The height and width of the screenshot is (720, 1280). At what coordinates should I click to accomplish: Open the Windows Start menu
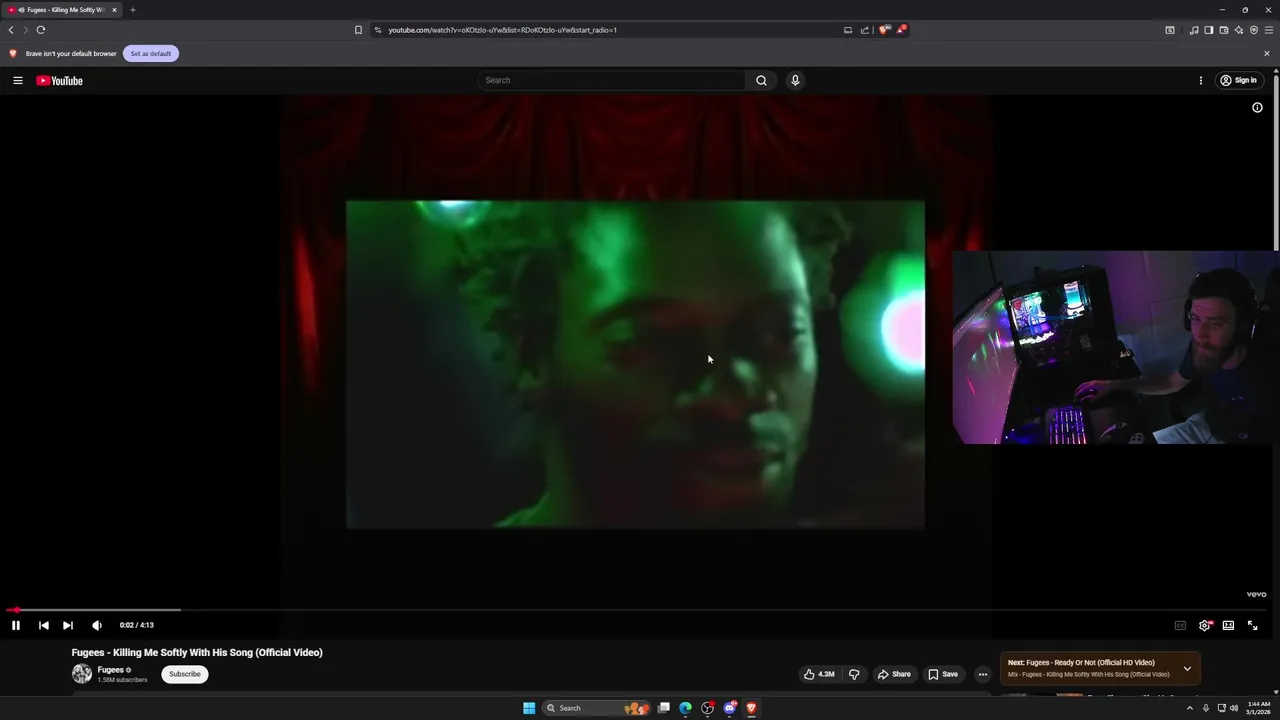click(529, 708)
